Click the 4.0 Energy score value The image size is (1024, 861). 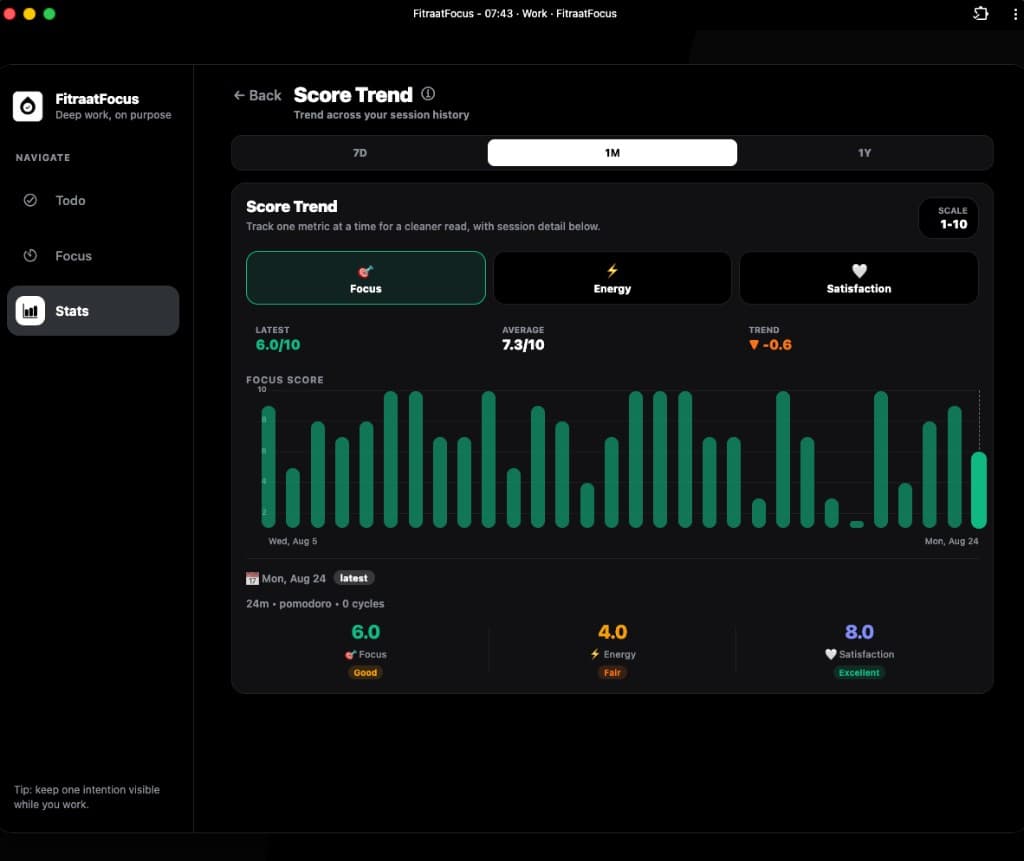pyautogui.click(x=613, y=632)
